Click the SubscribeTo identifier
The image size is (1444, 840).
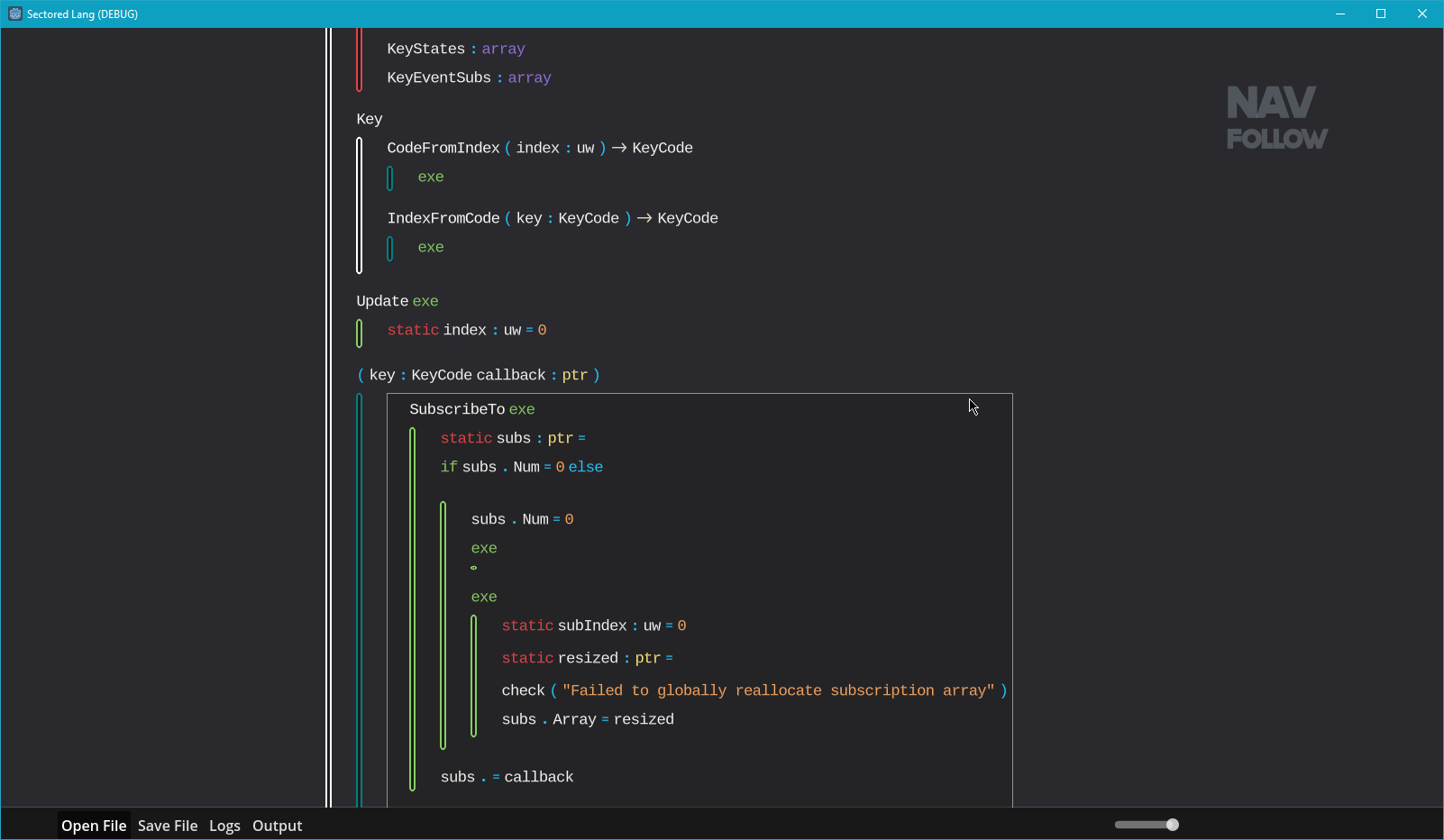[457, 409]
